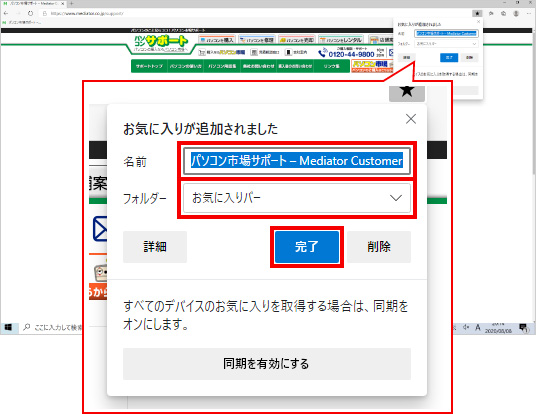The width and height of the screenshot is (536, 414).
Task: Click the favorites star in the browser toolbar
Action: point(477,13)
